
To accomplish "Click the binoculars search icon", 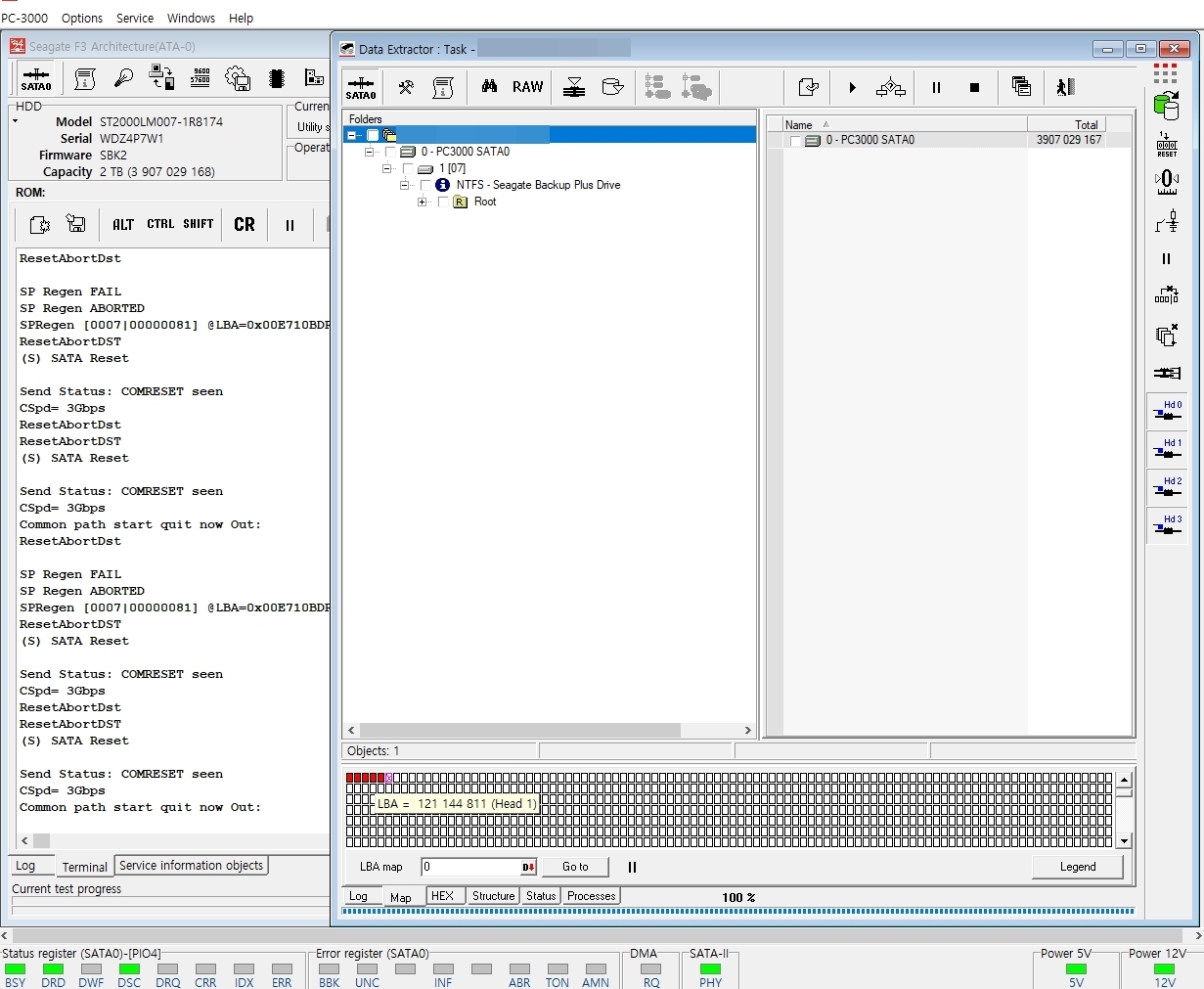I will [489, 87].
